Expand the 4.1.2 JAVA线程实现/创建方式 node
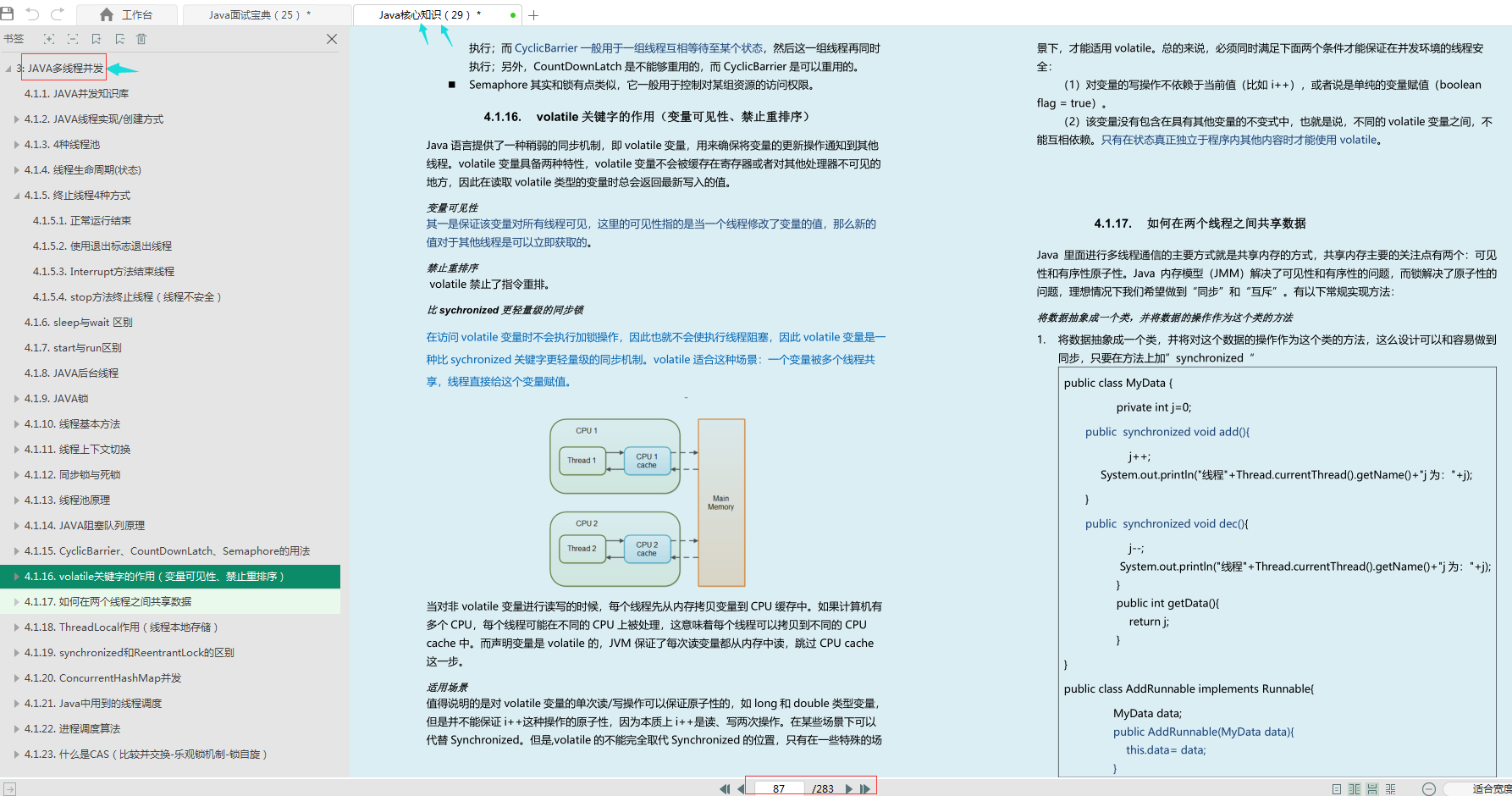The height and width of the screenshot is (796, 1512). tap(17, 119)
